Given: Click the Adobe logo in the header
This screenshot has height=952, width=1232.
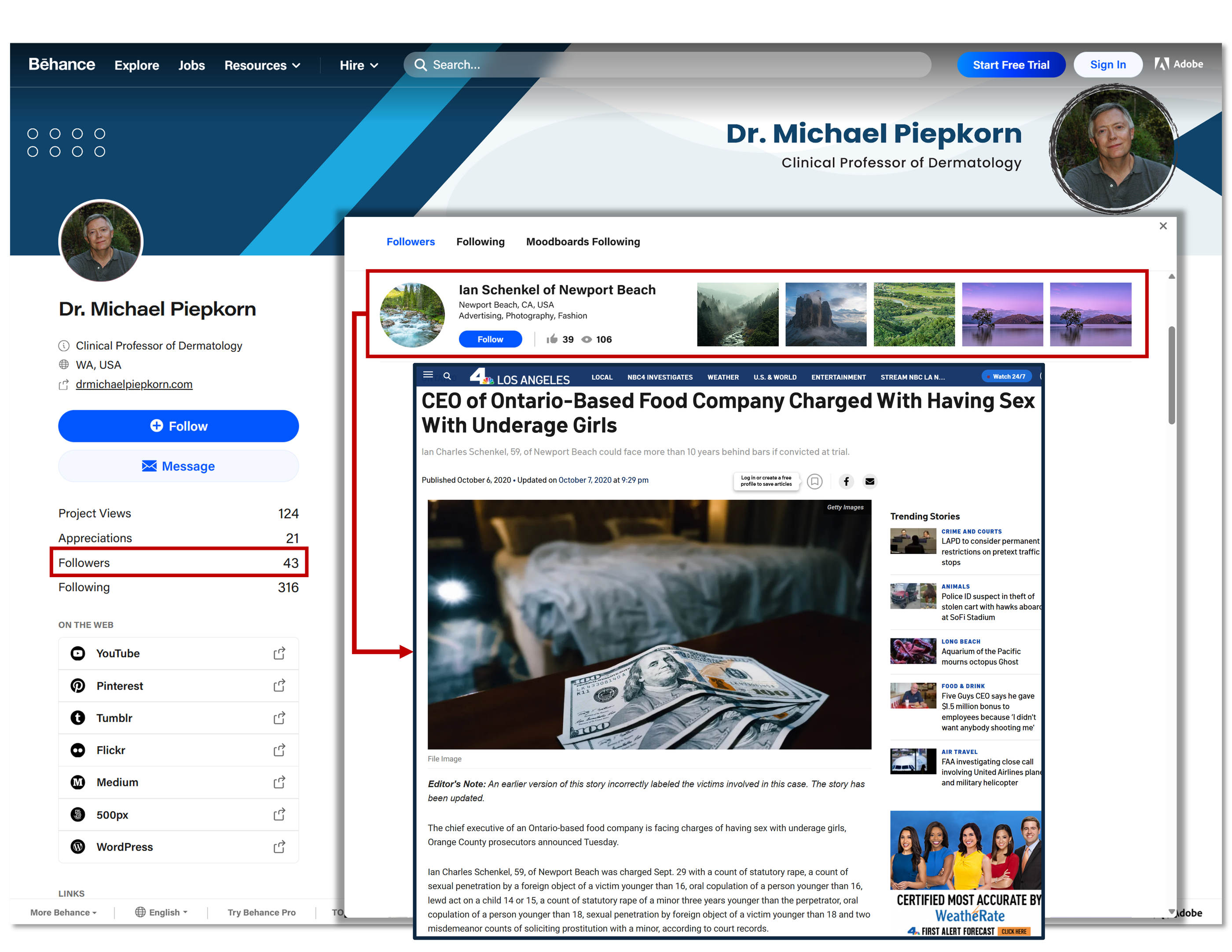Looking at the screenshot, I should click(1178, 64).
